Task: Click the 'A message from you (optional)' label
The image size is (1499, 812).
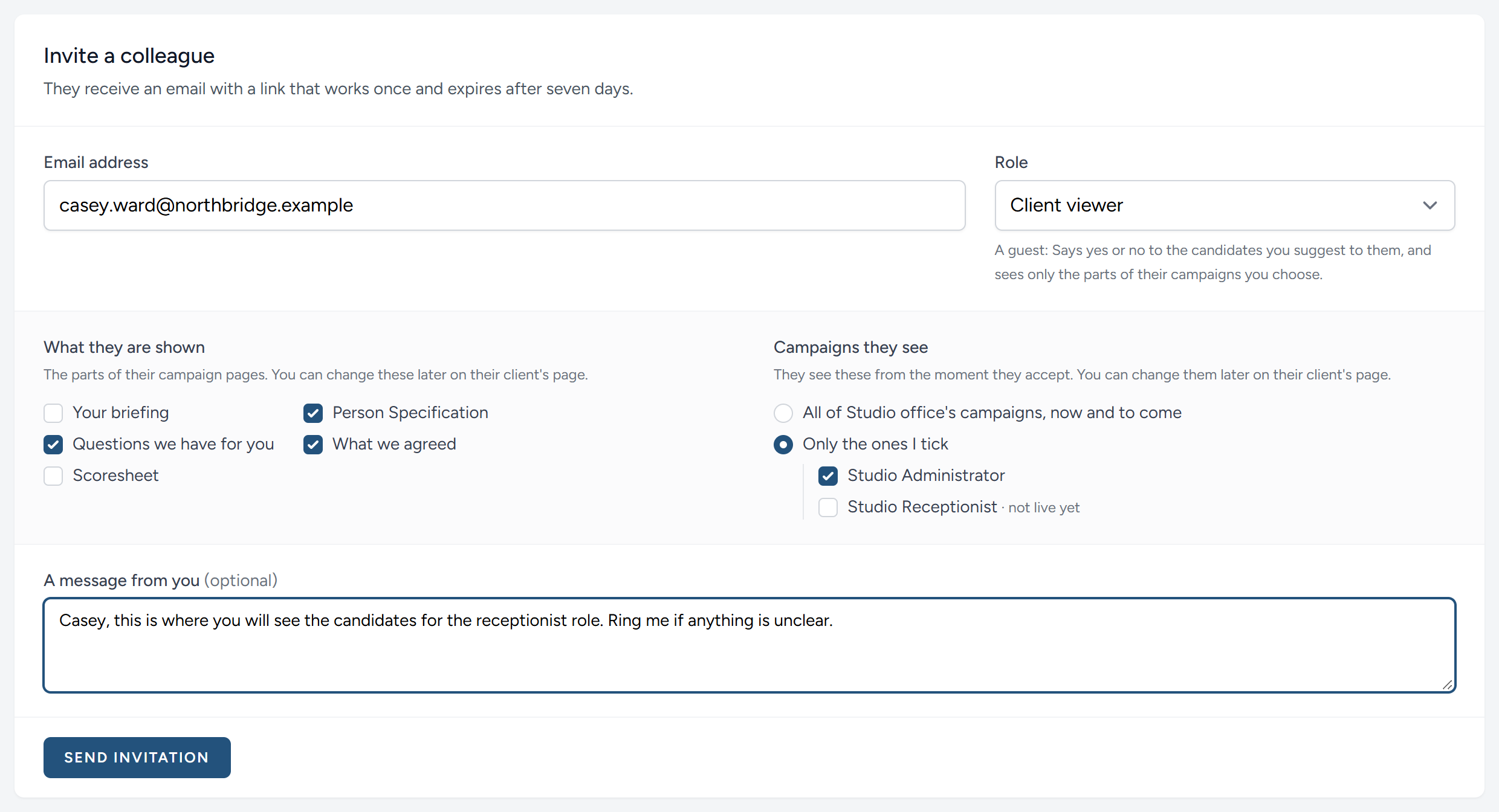Action: (x=160, y=581)
